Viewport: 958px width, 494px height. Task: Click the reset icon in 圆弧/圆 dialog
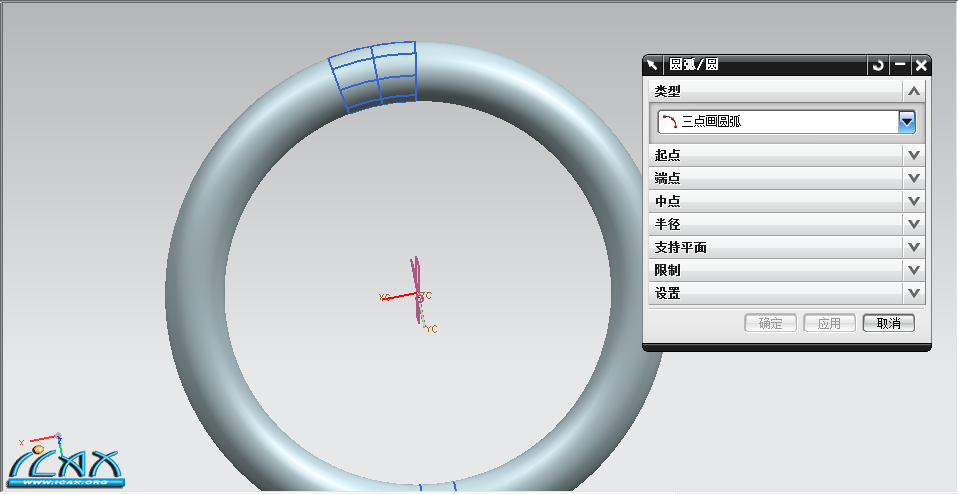[878, 65]
